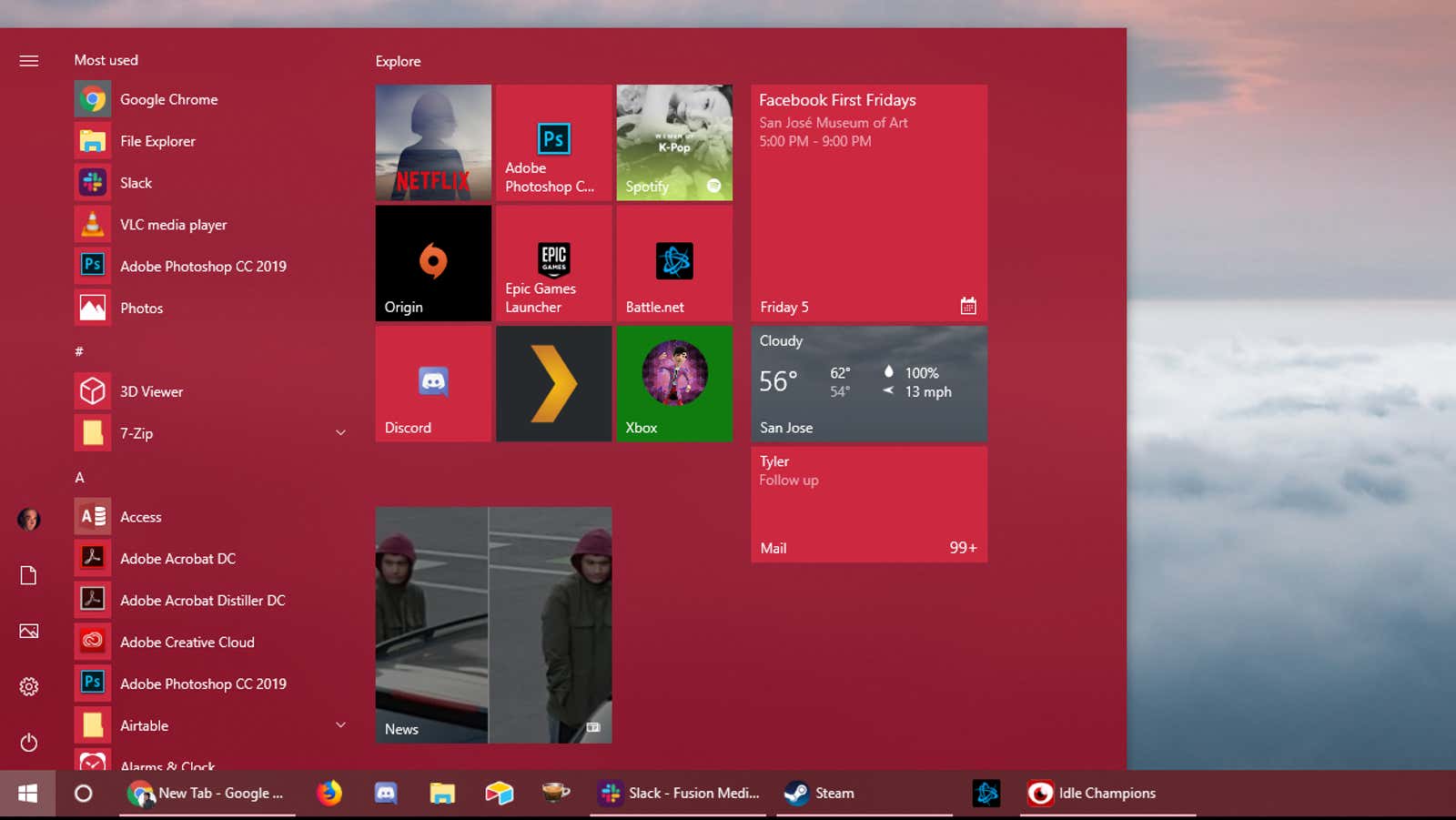This screenshot has width=1456, height=820.
Task: Click the A section letter header
Action: click(79, 477)
